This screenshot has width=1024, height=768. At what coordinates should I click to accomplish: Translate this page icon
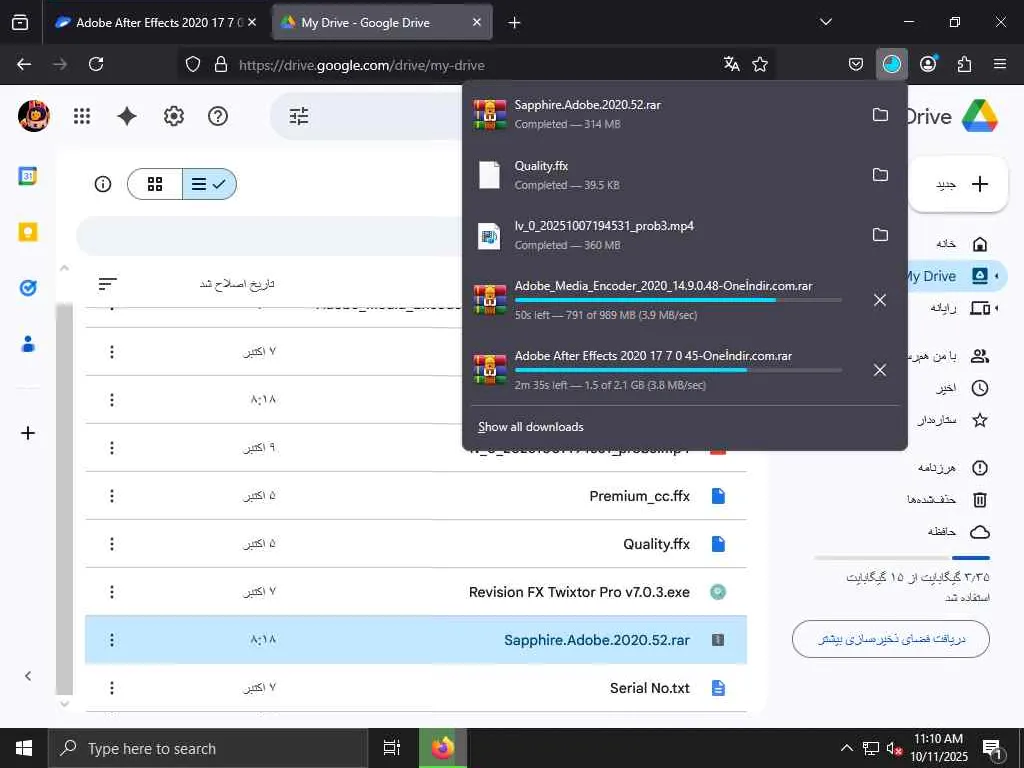click(x=731, y=64)
